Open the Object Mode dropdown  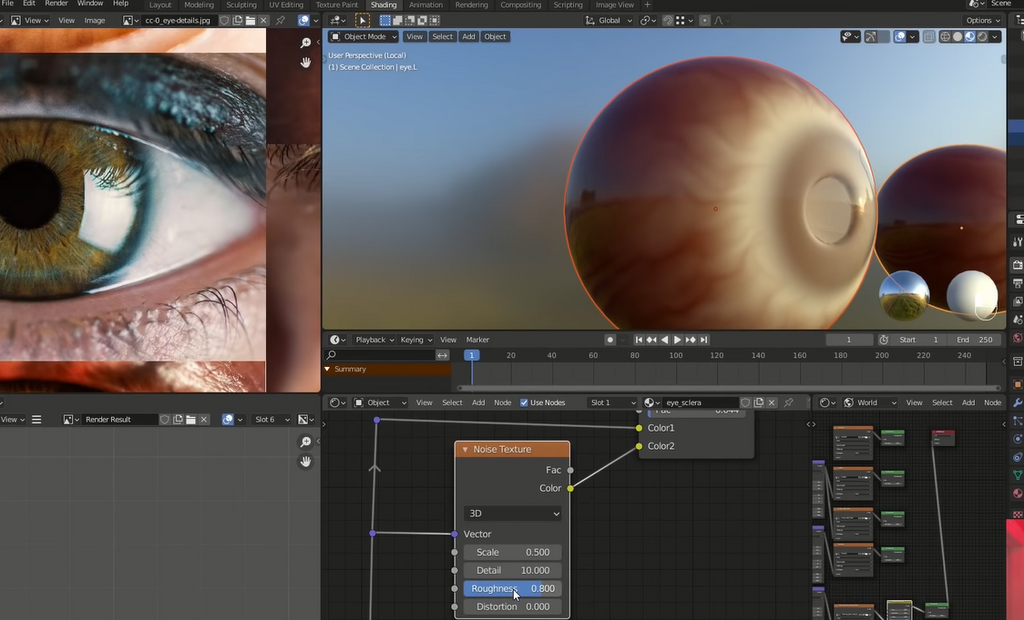pos(364,37)
